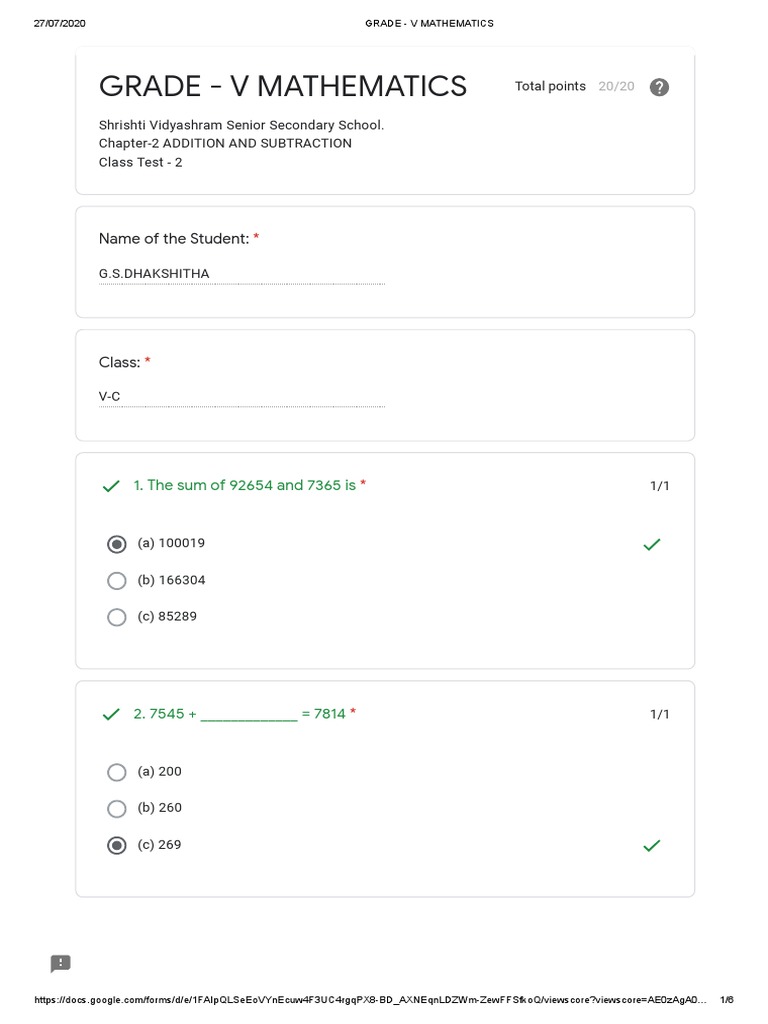Choose option (b) 166304 radio button
This screenshot has width=768, height=1024.
117,581
